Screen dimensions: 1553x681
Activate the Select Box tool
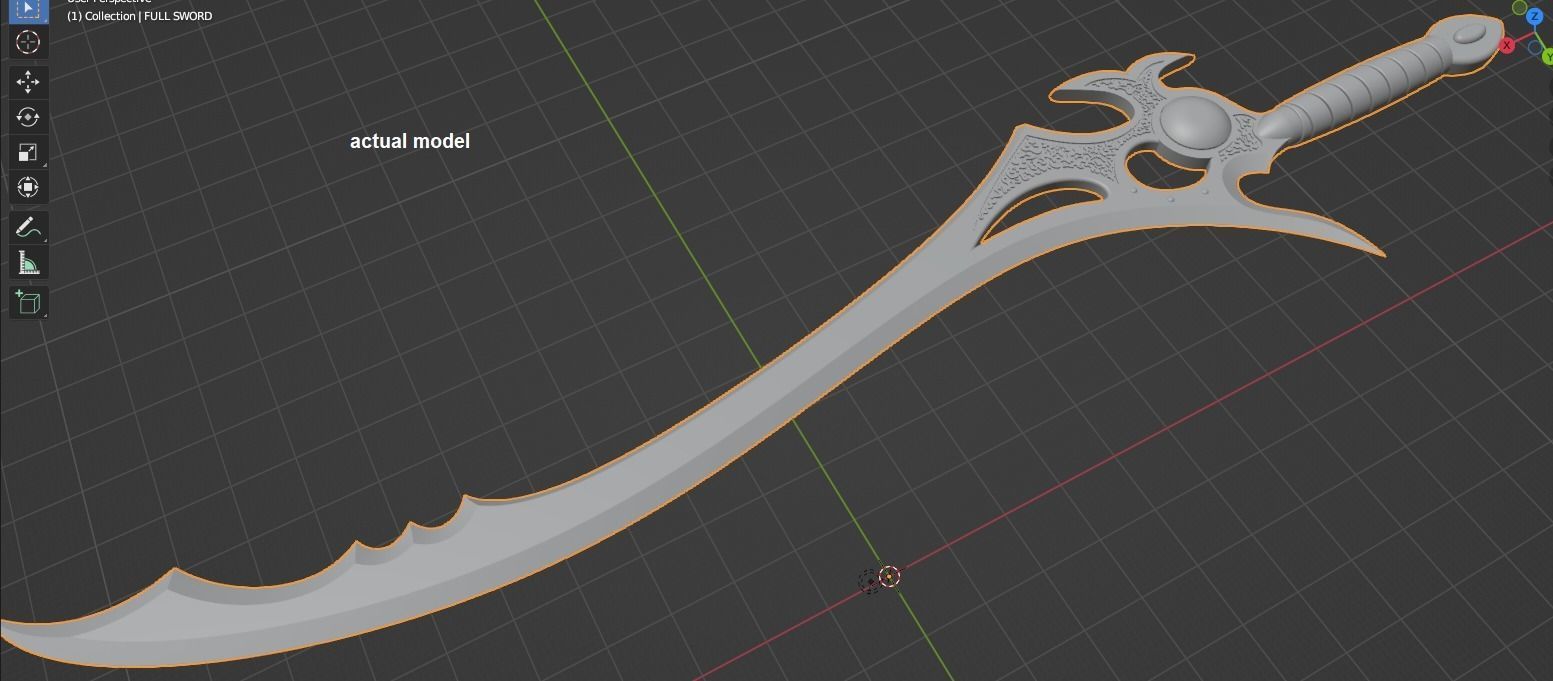click(x=27, y=10)
